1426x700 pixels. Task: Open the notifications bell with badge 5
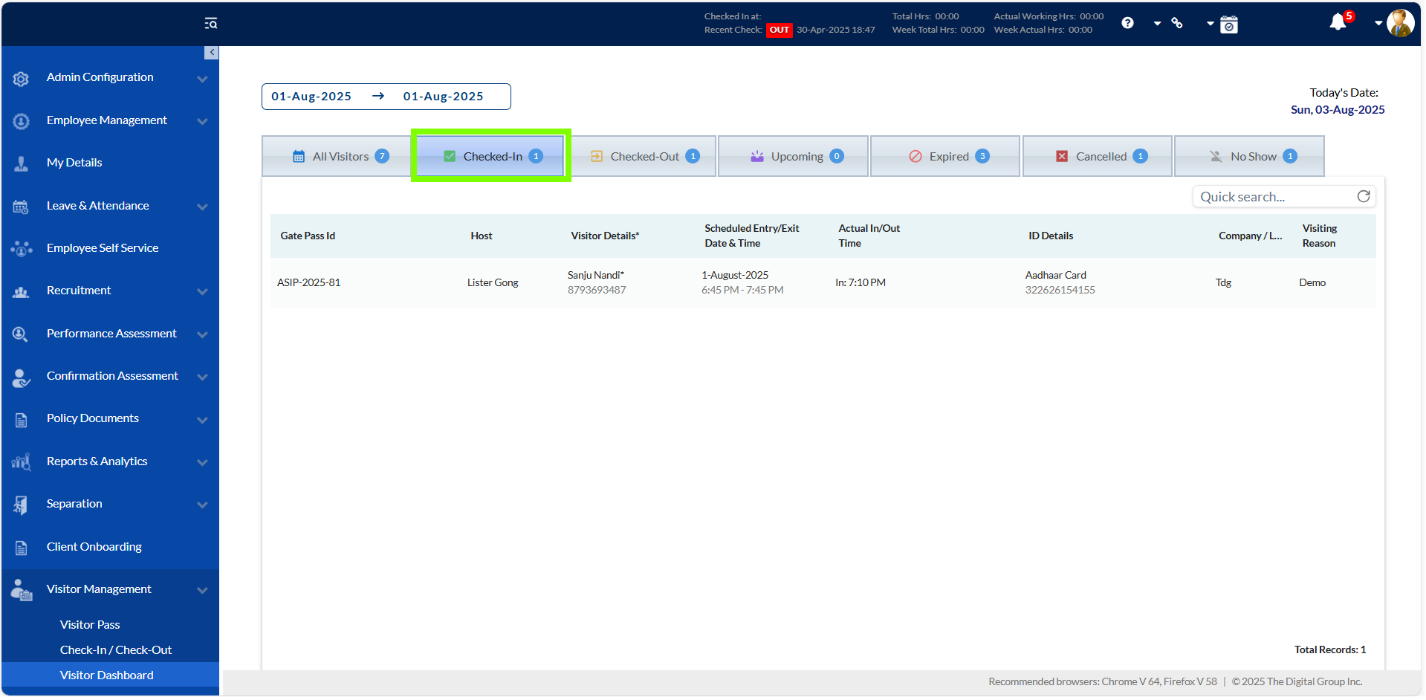click(1338, 22)
